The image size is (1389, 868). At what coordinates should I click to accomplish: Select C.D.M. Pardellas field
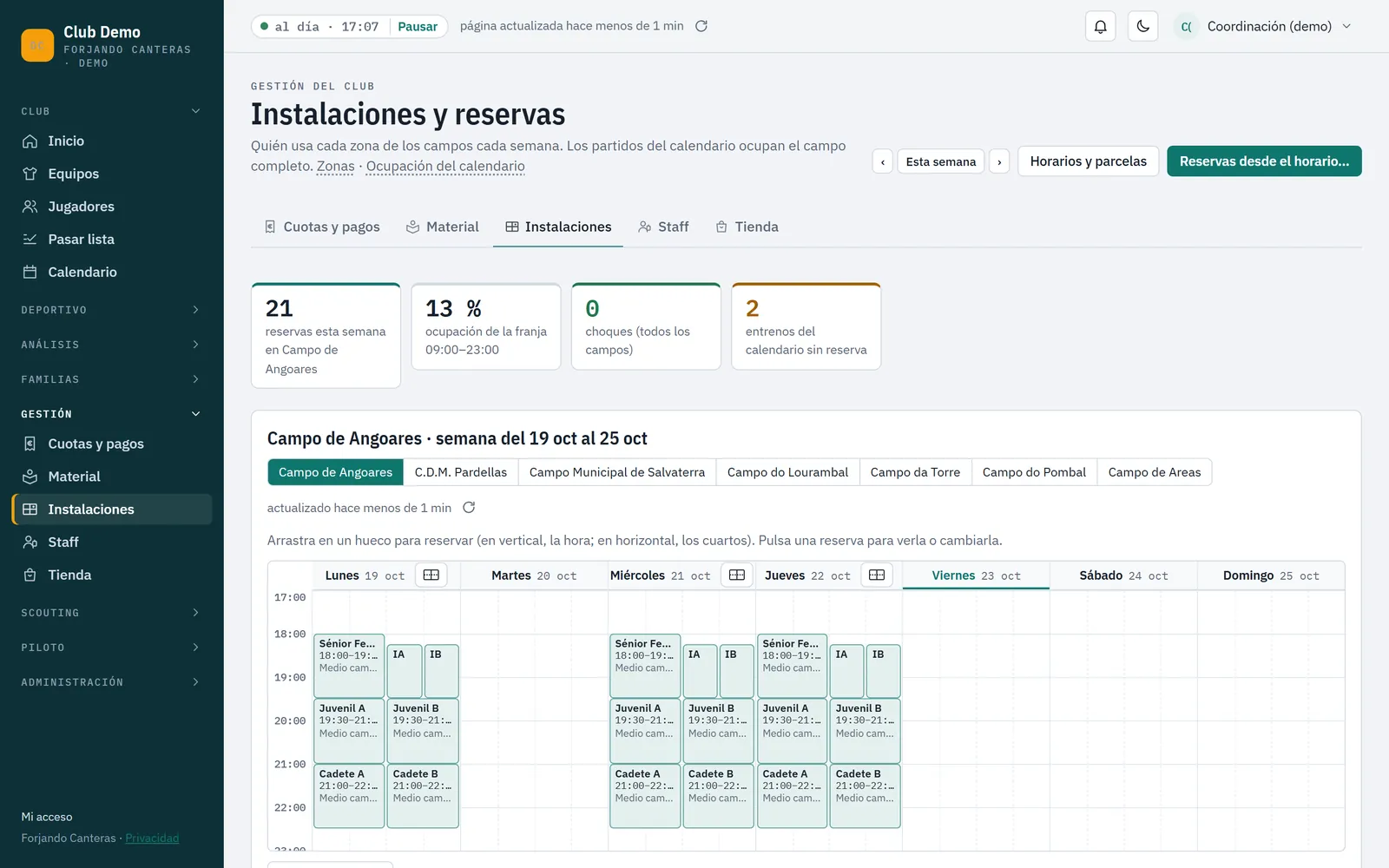[461, 472]
